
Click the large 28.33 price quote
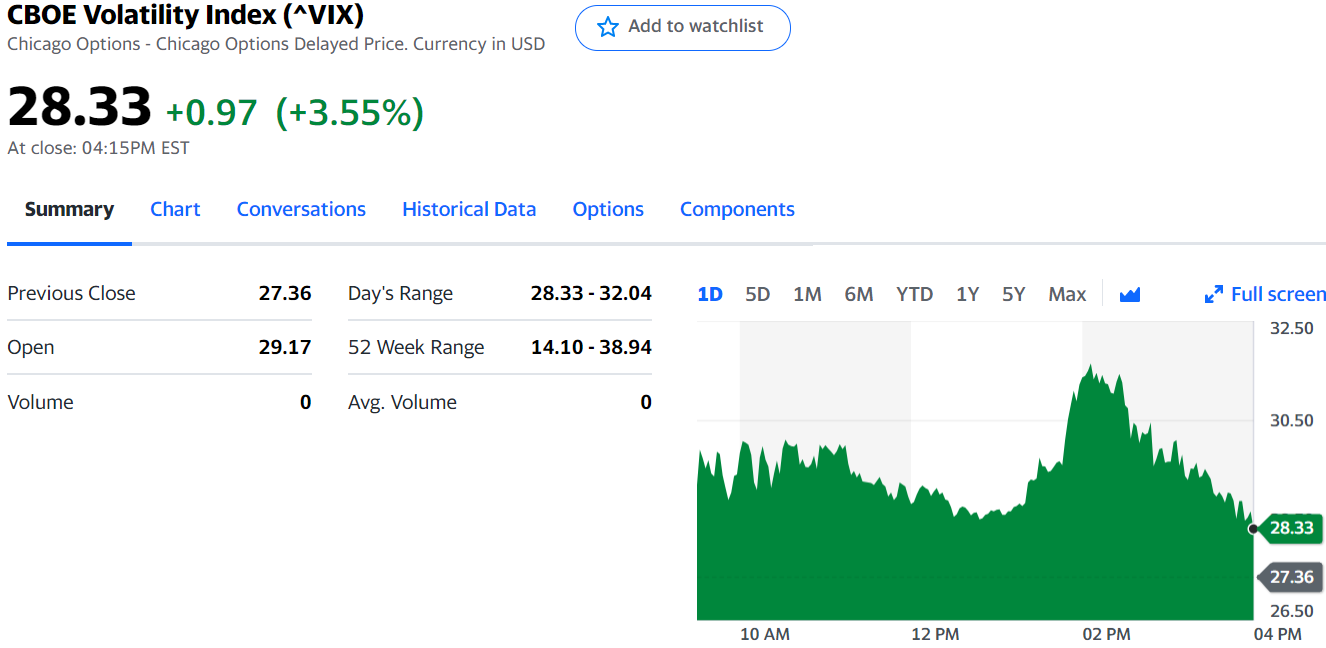pos(79,107)
